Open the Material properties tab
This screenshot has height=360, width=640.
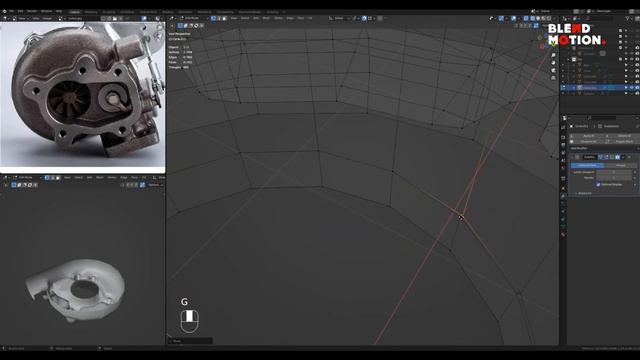pos(563,235)
